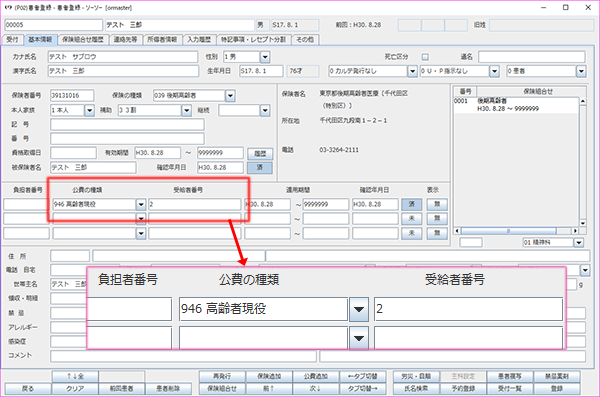Screen dimensions: 600x397
Task: Select the 特記事項・レセプト分割 tab
Action: [x=254, y=39]
